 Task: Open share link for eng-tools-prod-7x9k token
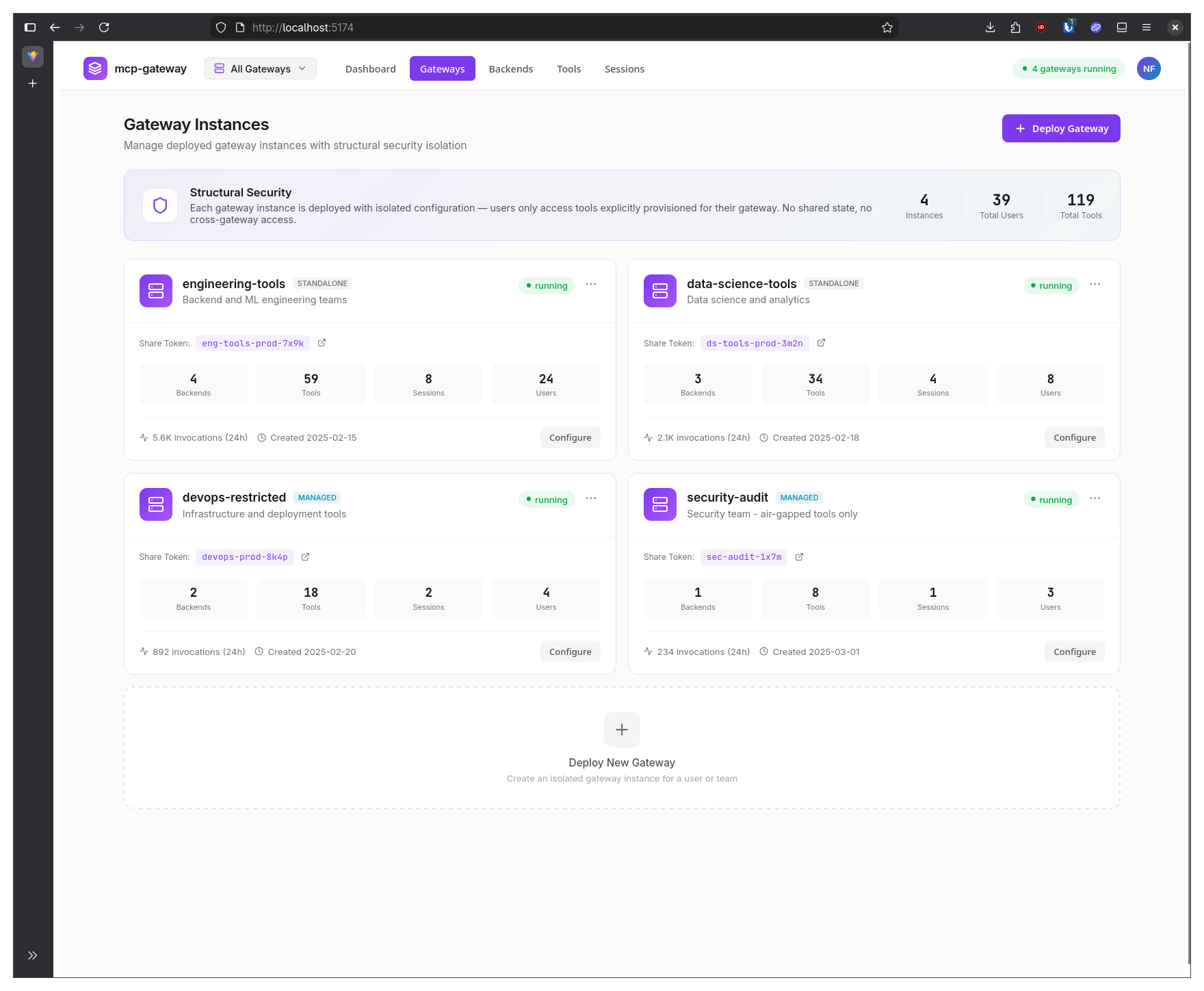coord(322,343)
